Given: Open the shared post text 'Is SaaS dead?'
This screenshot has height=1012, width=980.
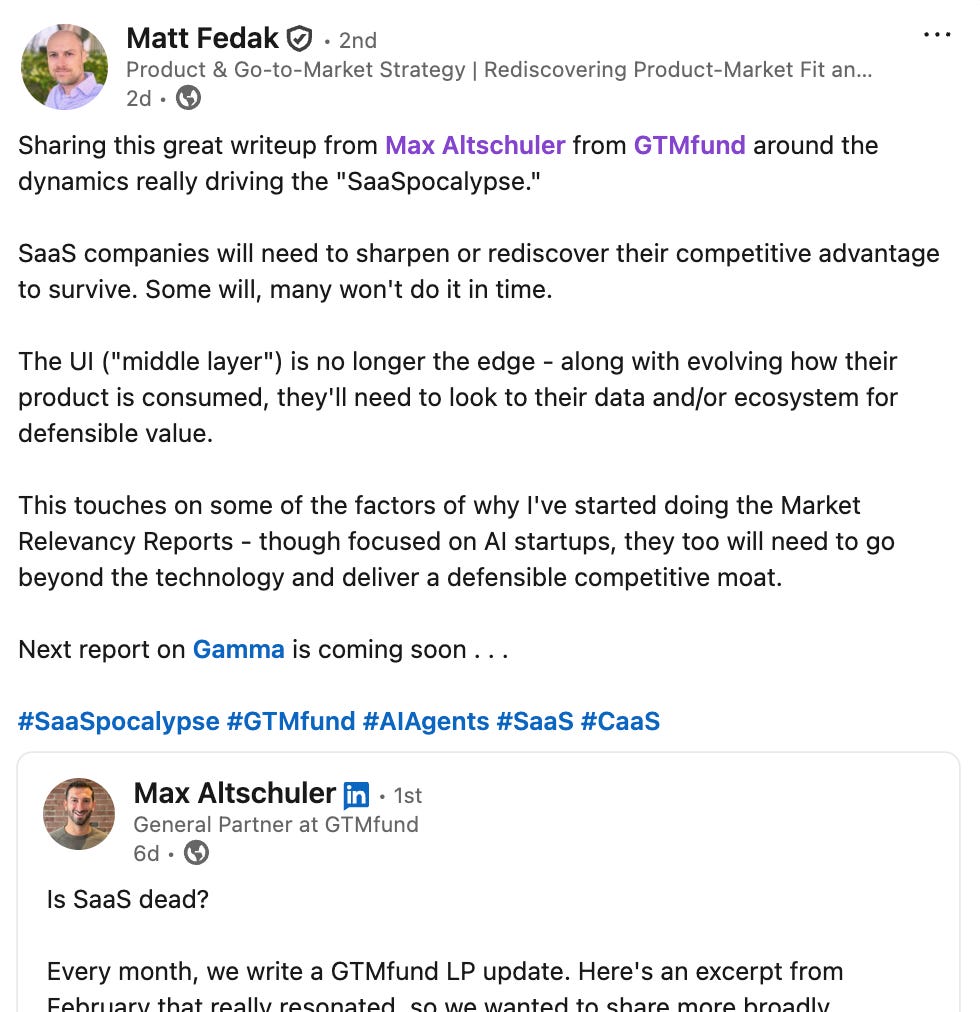Looking at the screenshot, I should click(128, 899).
